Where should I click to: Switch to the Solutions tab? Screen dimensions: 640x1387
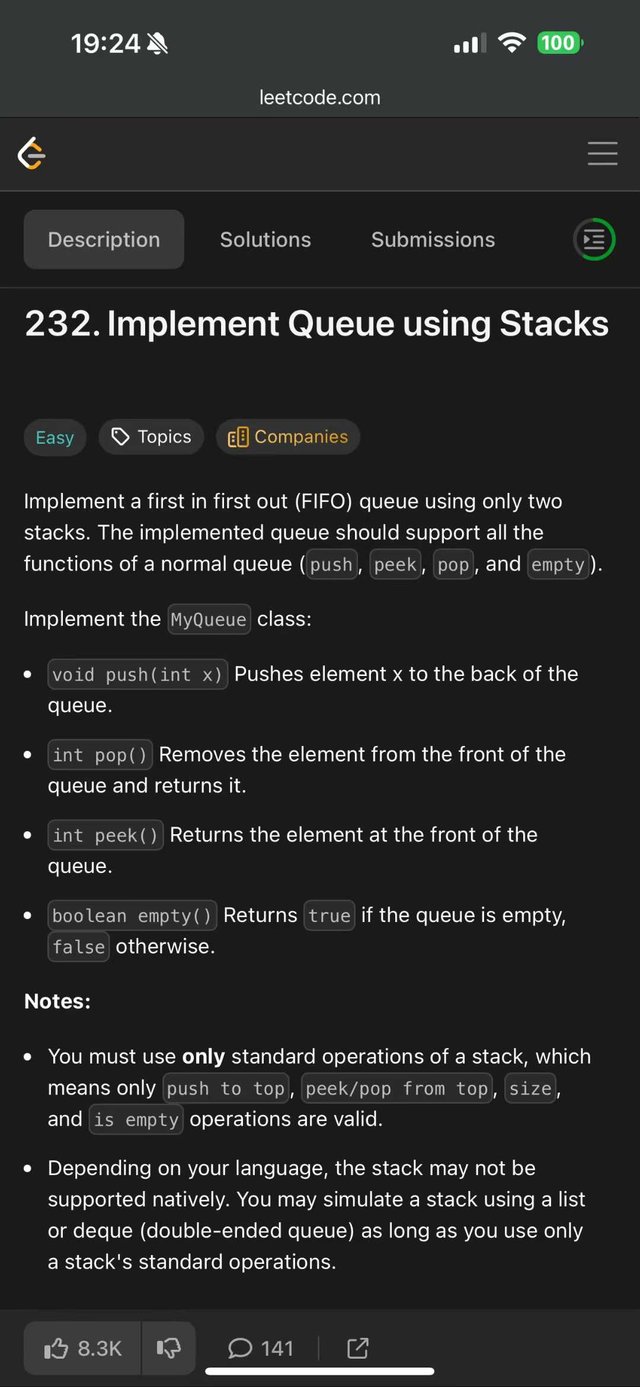click(265, 240)
